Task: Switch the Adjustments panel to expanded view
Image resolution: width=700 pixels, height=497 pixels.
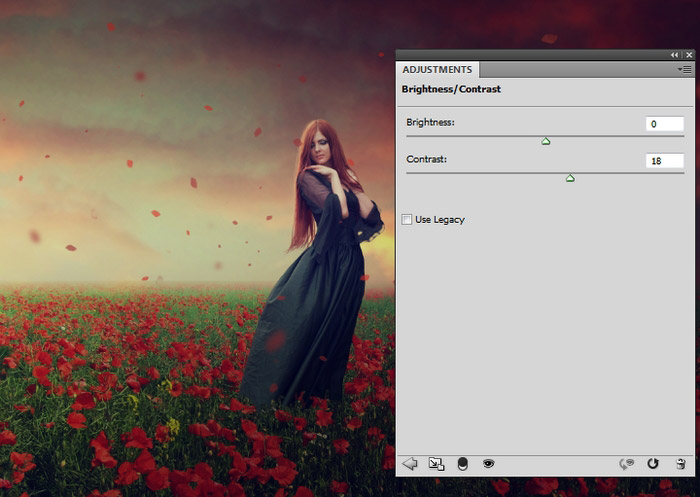Action: 436,464
